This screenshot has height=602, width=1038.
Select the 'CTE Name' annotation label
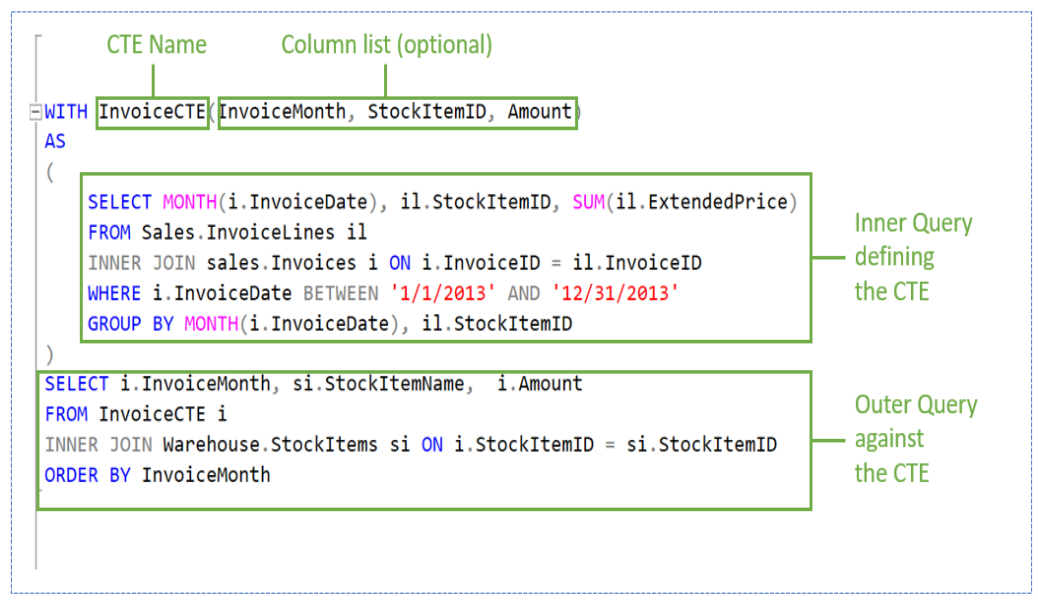pyautogui.click(x=156, y=45)
